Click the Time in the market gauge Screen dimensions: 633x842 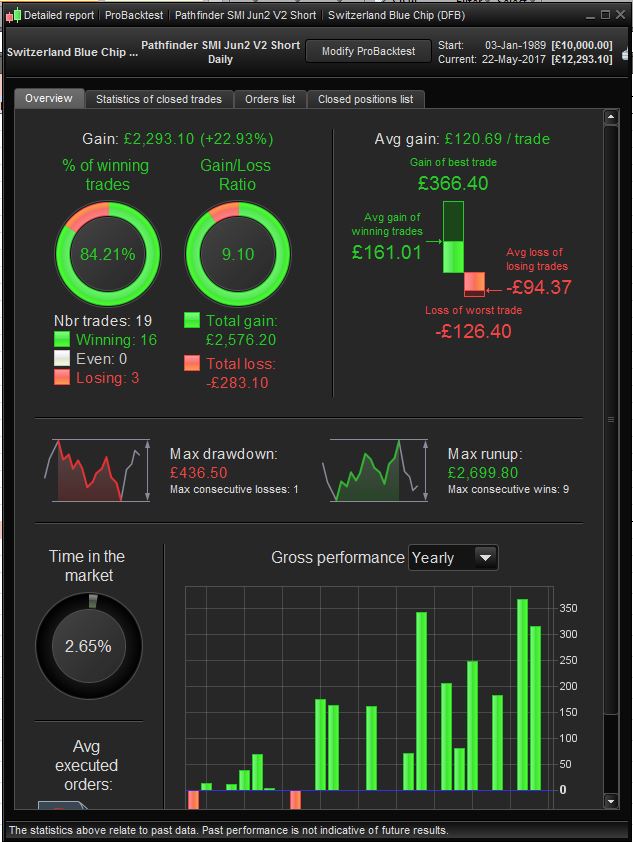pyautogui.click(x=89, y=646)
